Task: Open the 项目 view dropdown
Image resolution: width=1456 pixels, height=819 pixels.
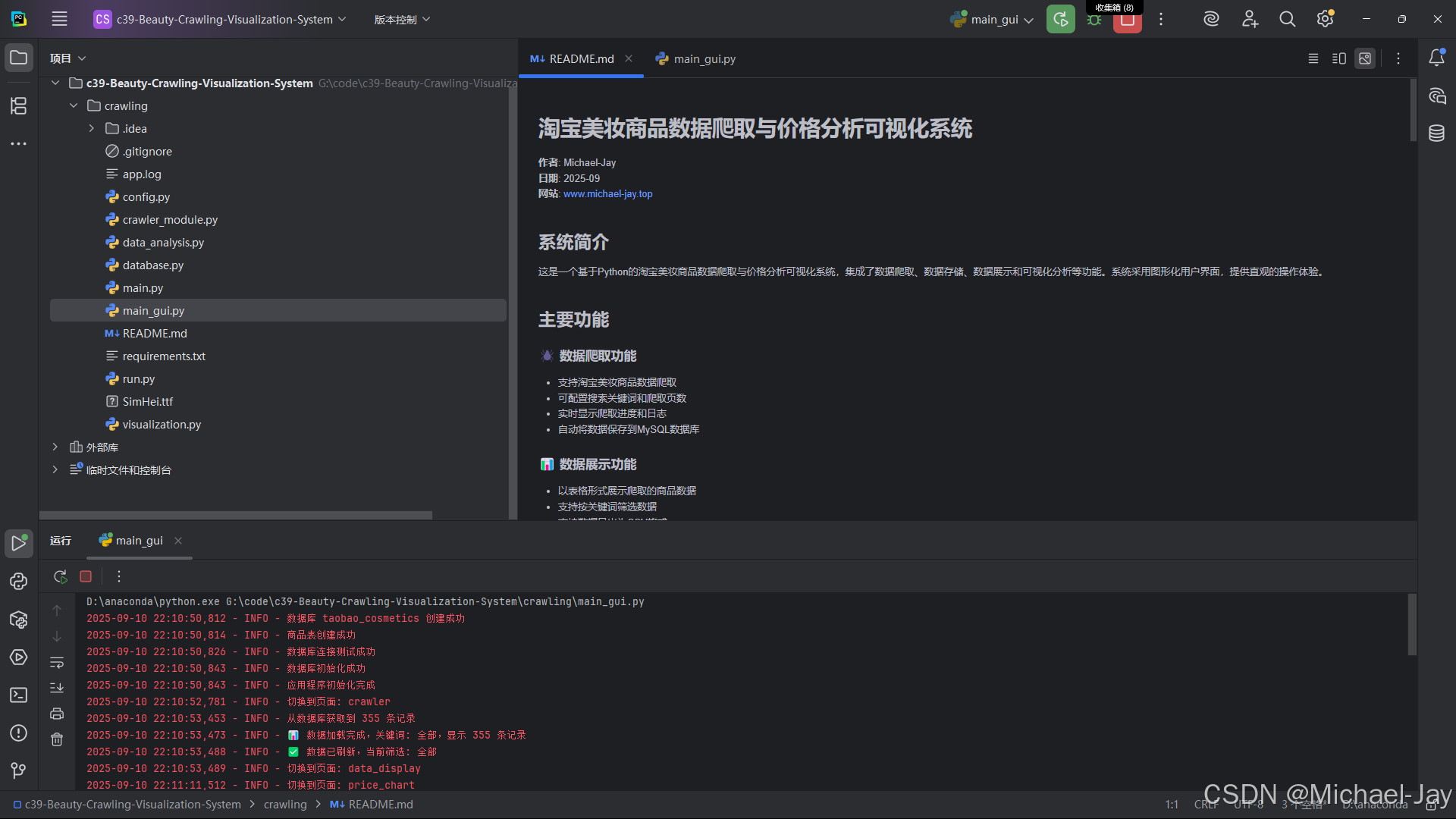Action: pos(68,58)
